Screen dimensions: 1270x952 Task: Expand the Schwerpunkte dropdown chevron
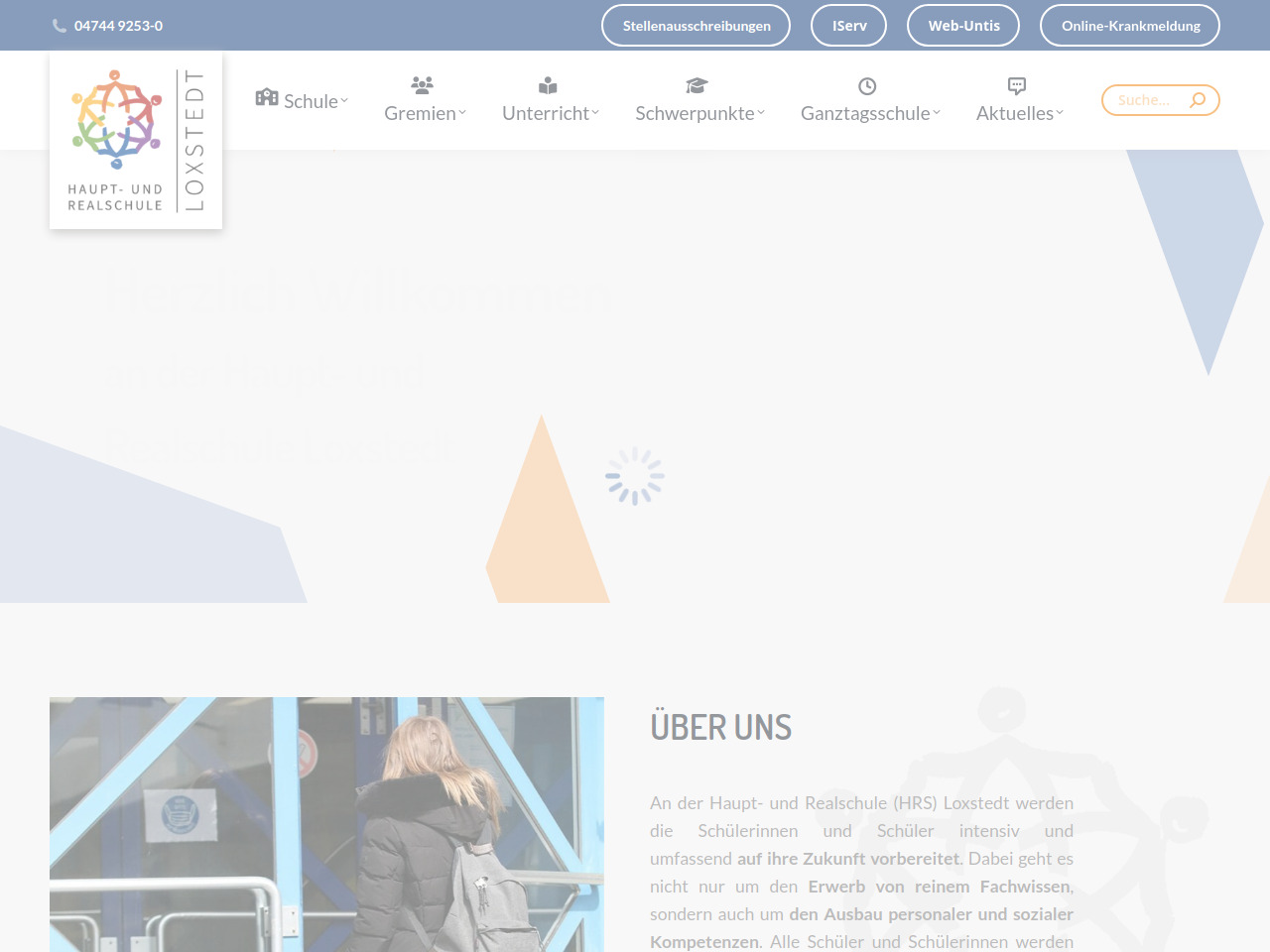tap(761, 113)
